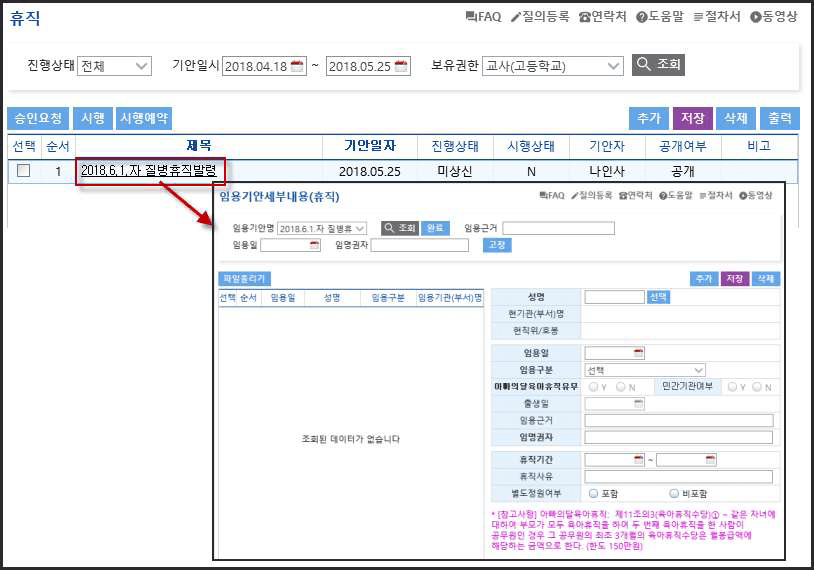The width and height of the screenshot is (814, 570).
Task: Open calendar icon for 출생일 field
Action: (638, 404)
